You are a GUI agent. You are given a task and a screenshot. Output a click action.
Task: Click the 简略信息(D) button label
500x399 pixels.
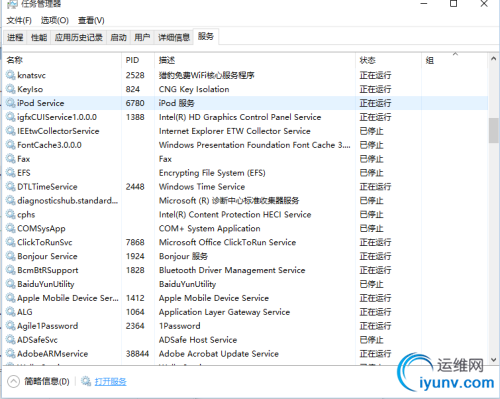click(x=47, y=381)
